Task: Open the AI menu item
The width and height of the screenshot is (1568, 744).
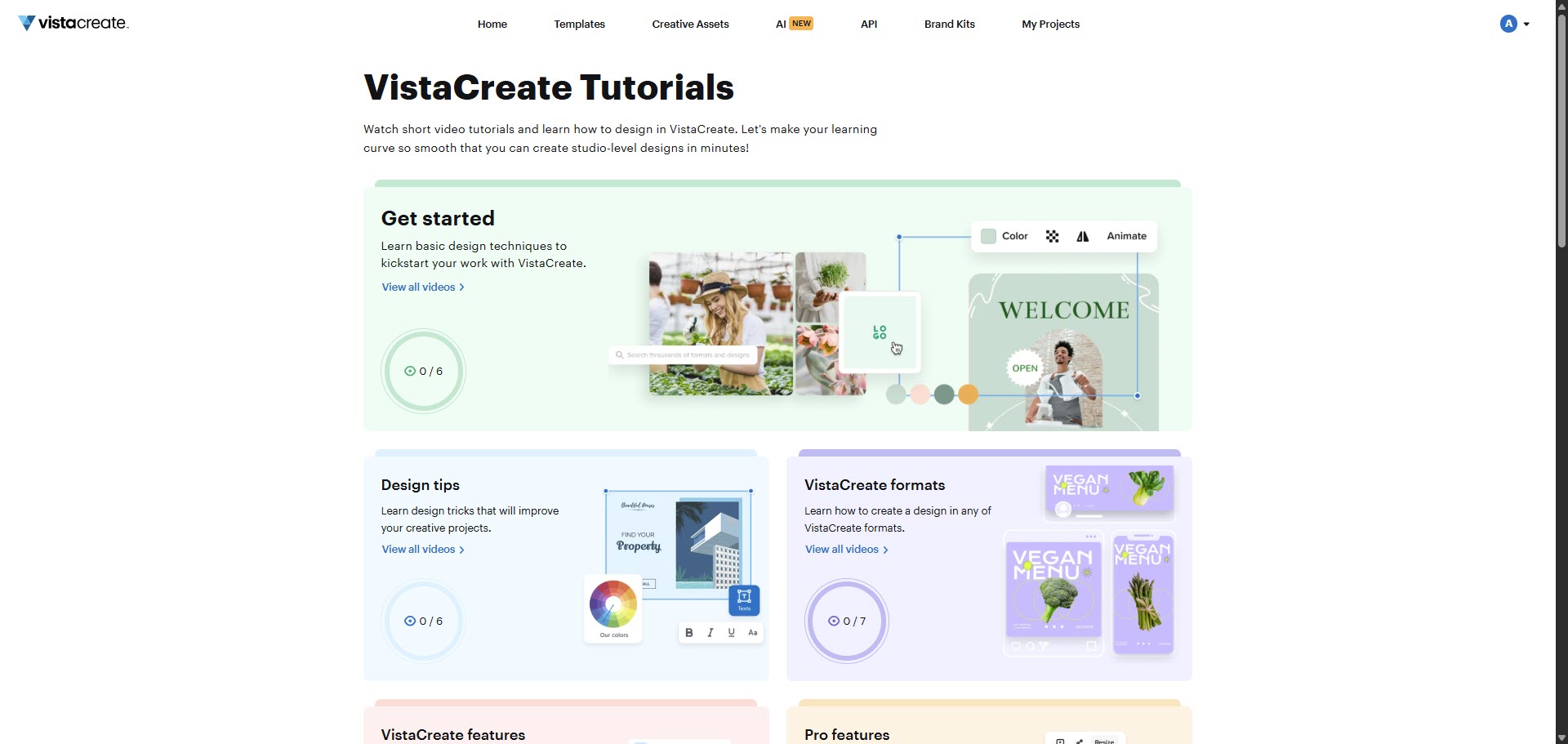Action: [794, 24]
